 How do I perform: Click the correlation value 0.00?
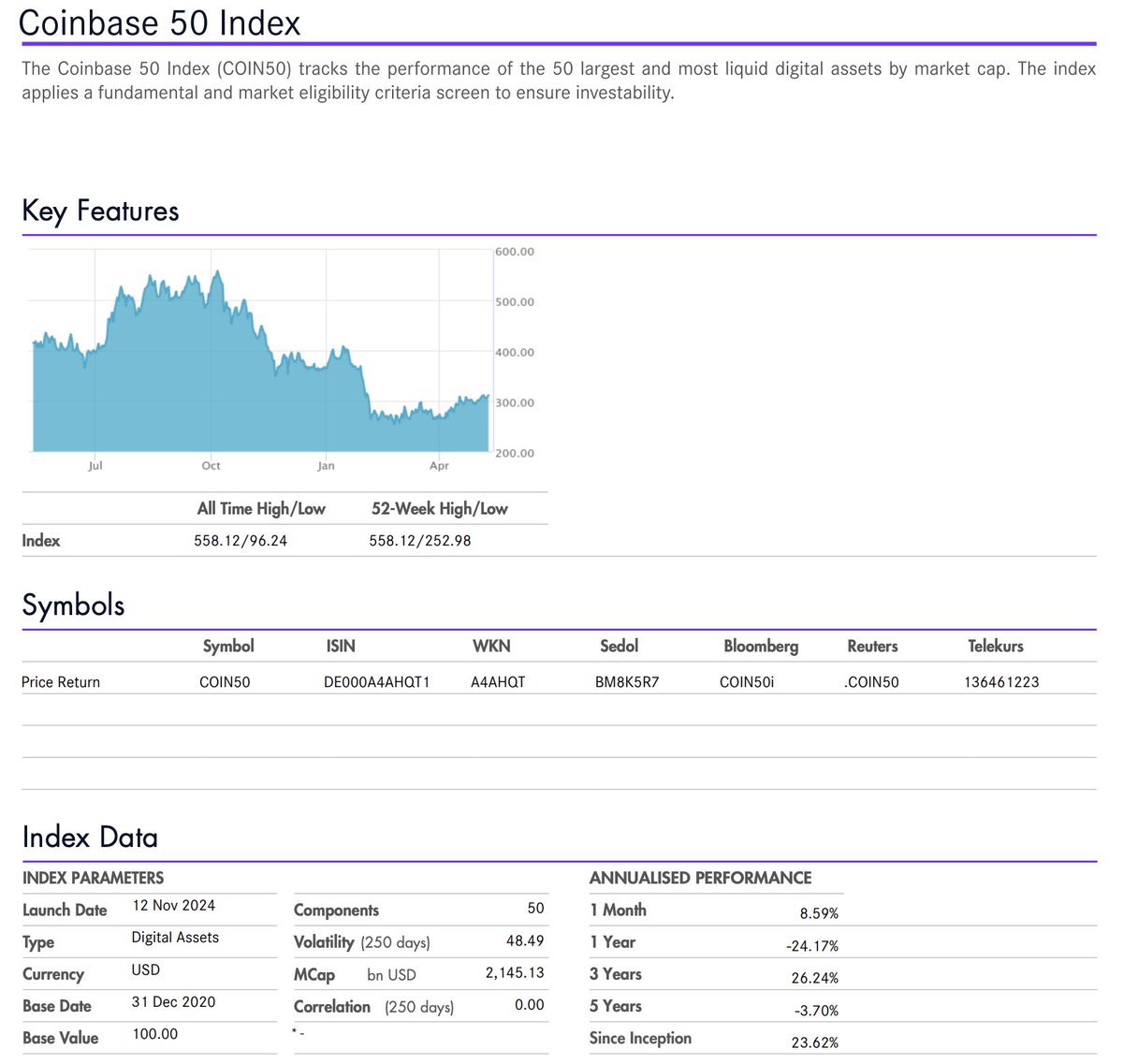coord(529,1005)
